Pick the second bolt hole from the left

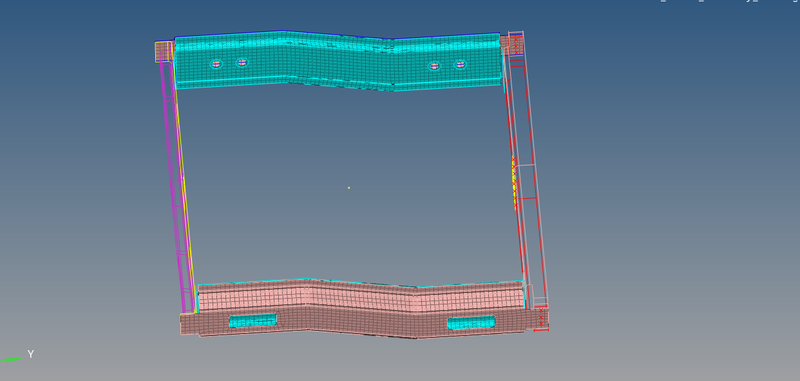242,63
